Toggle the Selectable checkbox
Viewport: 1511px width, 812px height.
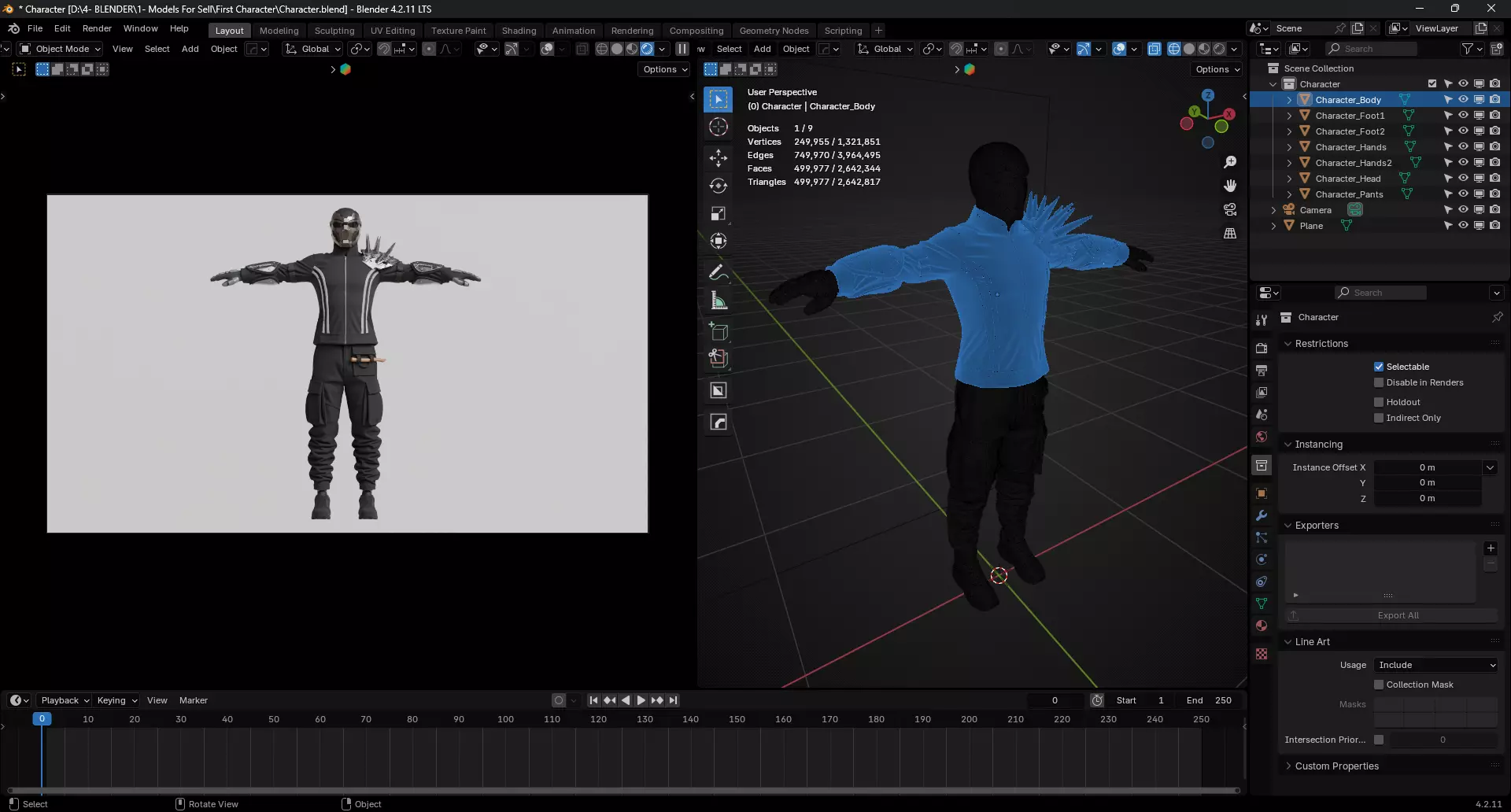point(1379,367)
